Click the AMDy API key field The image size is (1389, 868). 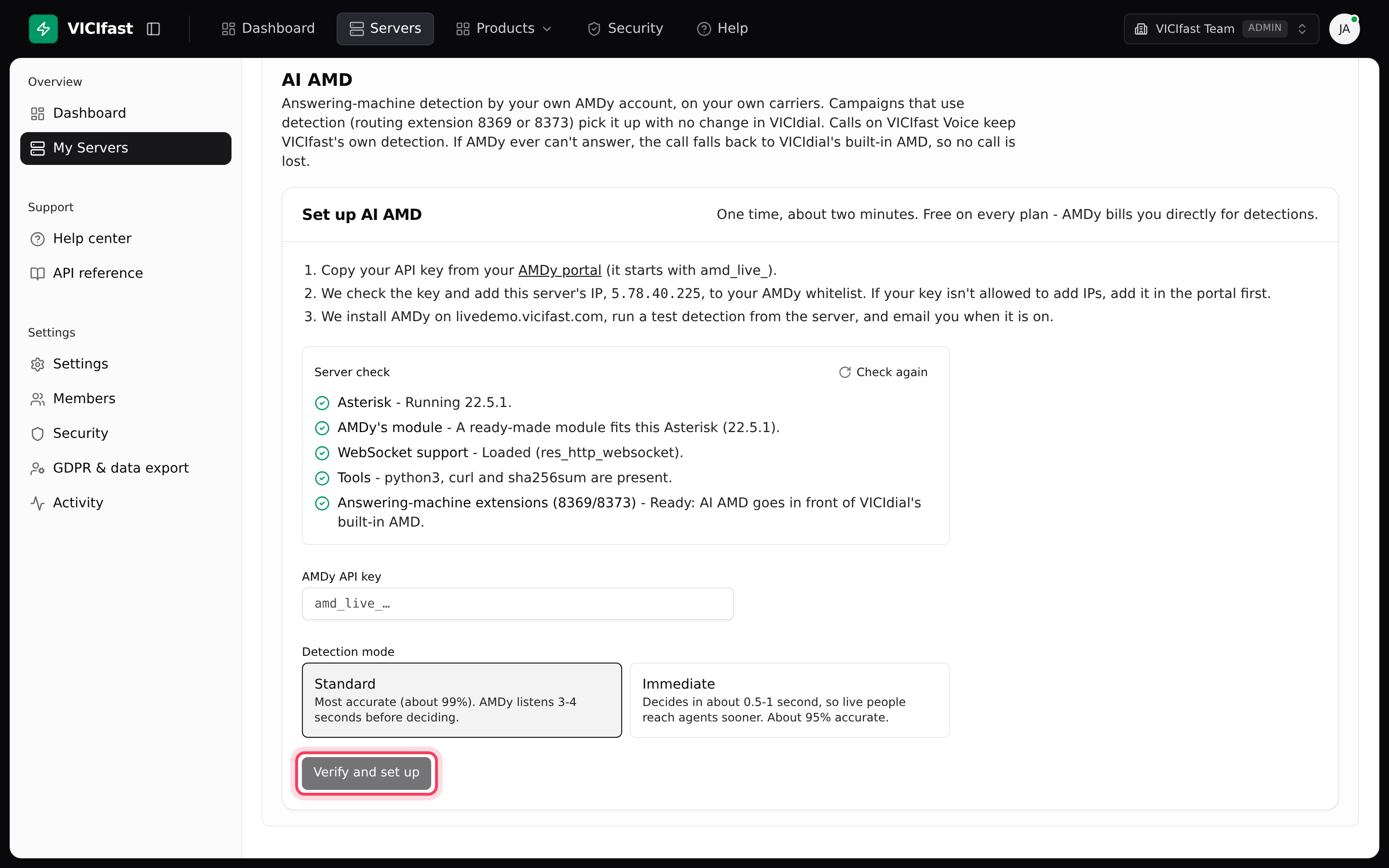[517, 603]
